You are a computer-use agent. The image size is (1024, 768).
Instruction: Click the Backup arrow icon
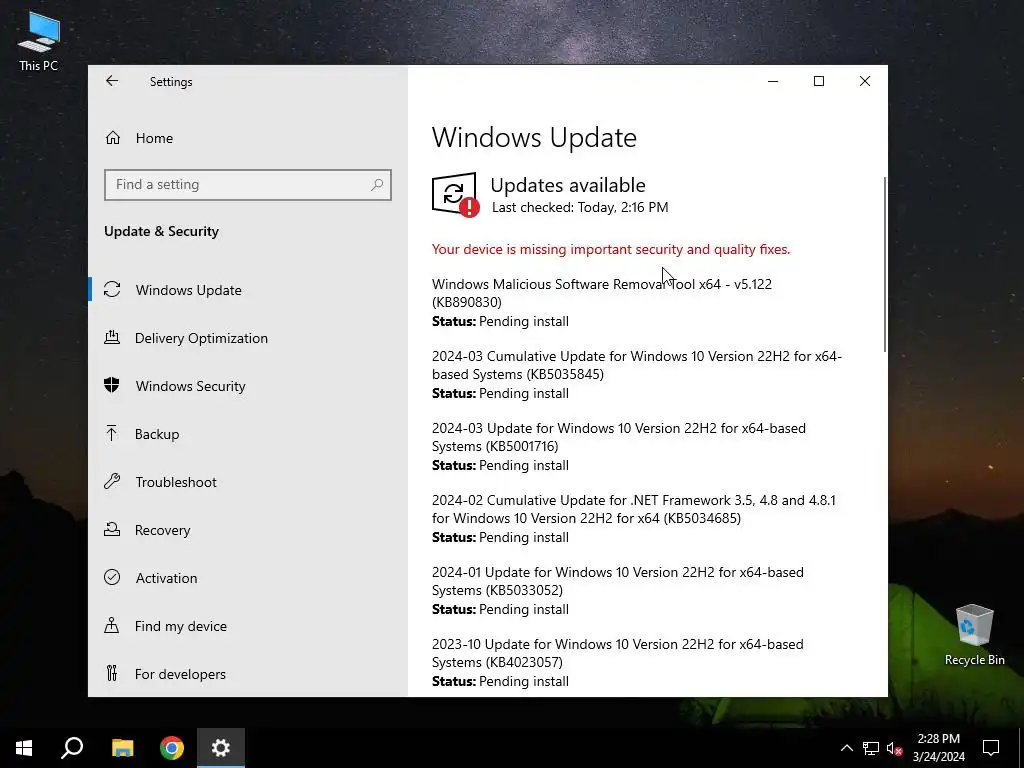[112, 434]
